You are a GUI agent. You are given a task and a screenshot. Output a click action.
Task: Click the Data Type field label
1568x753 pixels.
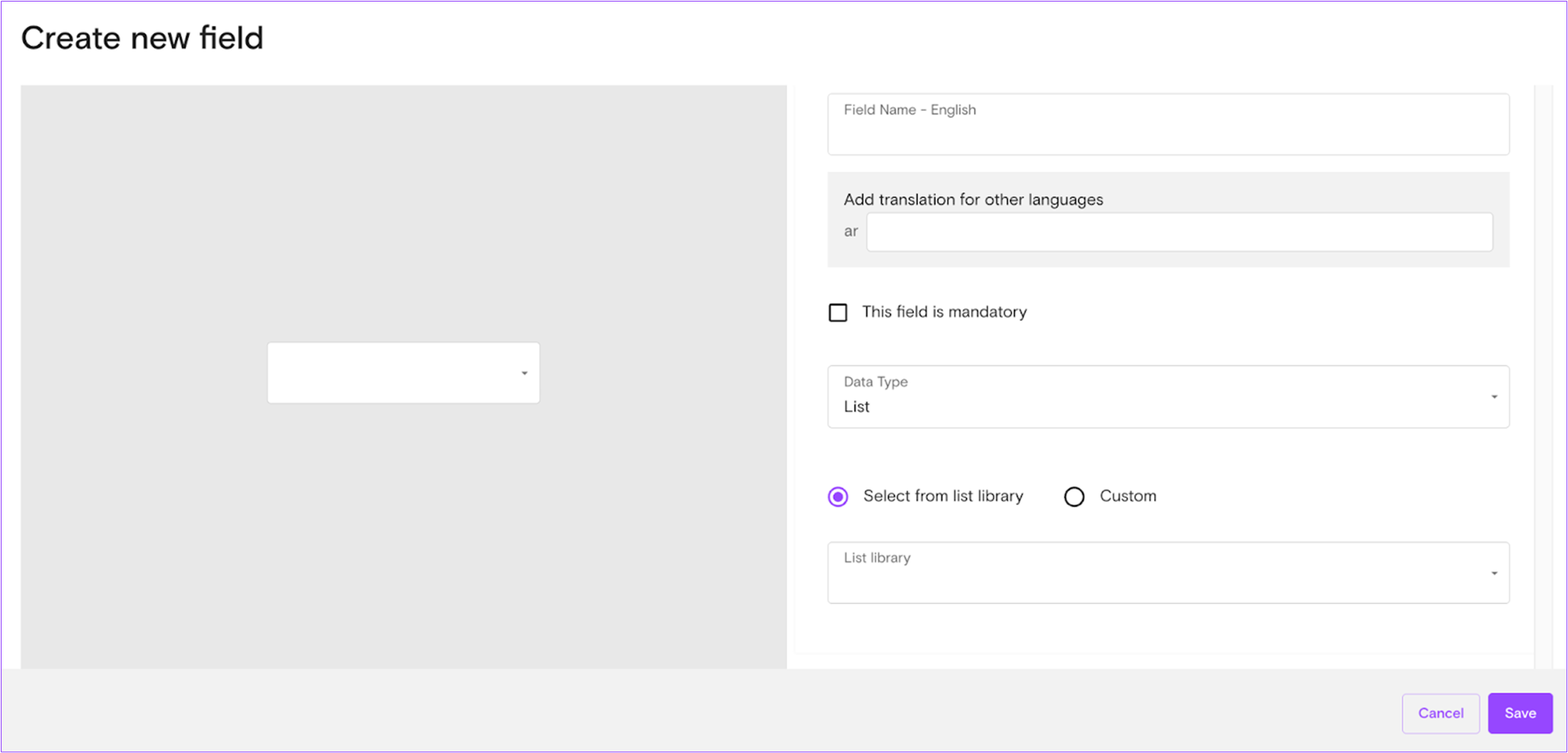tap(875, 382)
